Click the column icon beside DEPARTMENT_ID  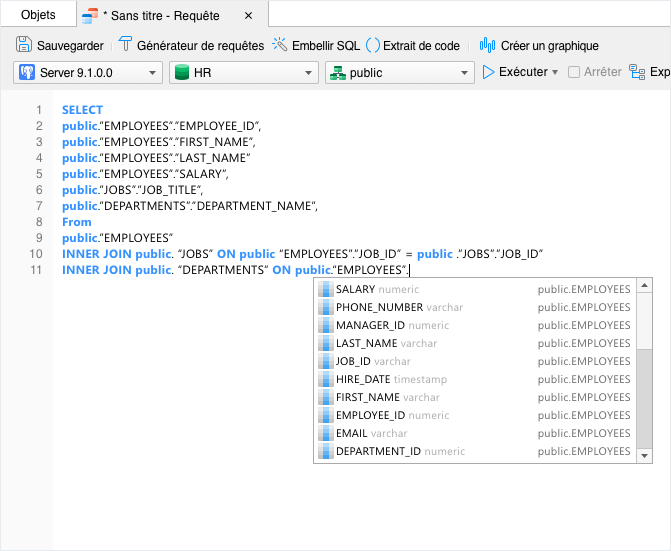coord(326,451)
